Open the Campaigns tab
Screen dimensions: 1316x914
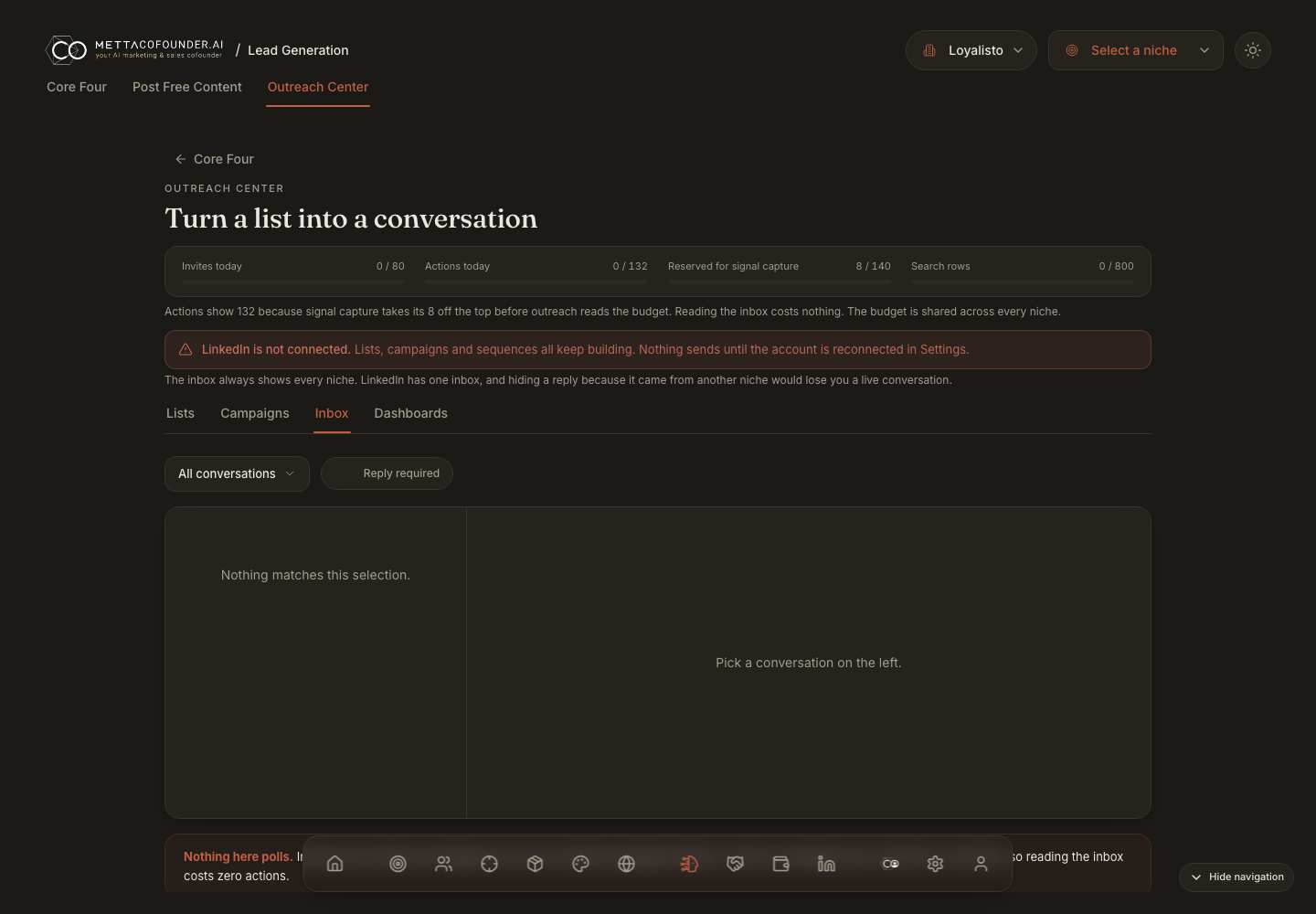click(255, 413)
